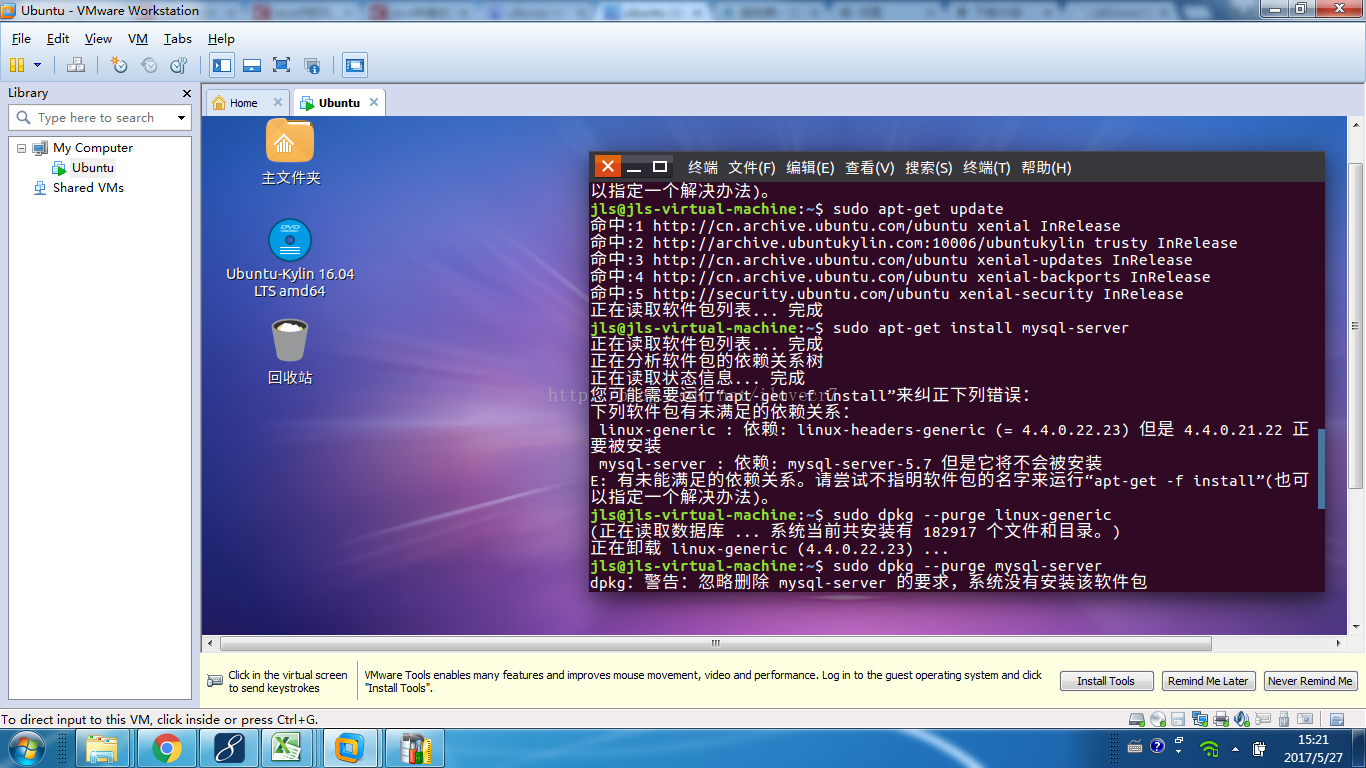Maximize the Ubuntu terminal window

660,167
